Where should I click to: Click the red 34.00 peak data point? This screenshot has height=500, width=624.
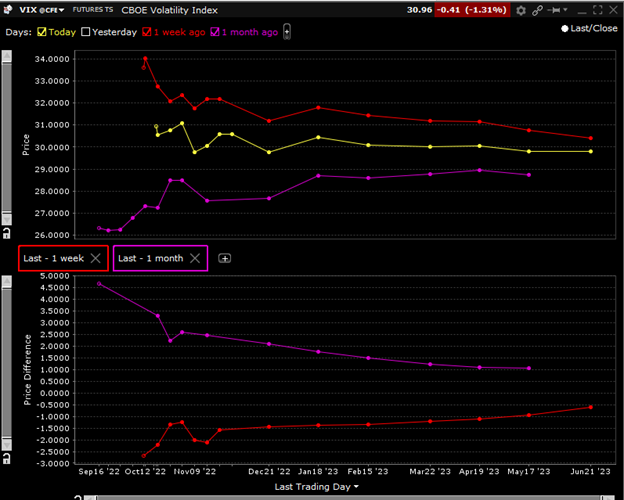(x=145, y=59)
